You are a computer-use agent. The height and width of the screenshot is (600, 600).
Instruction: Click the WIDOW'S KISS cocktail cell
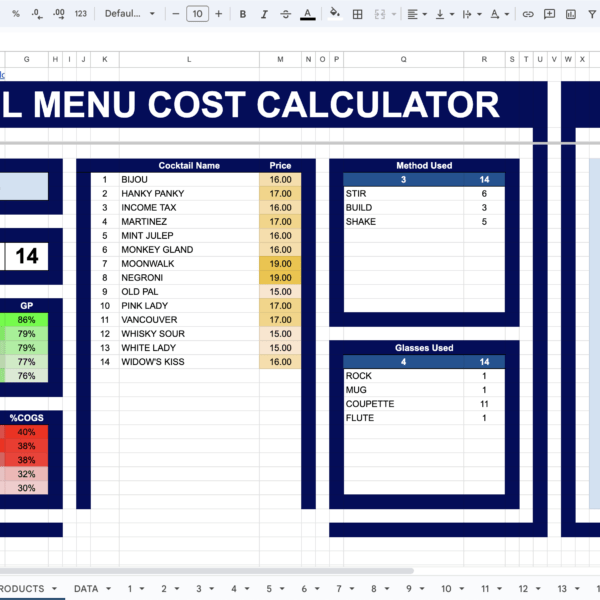(x=189, y=362)
